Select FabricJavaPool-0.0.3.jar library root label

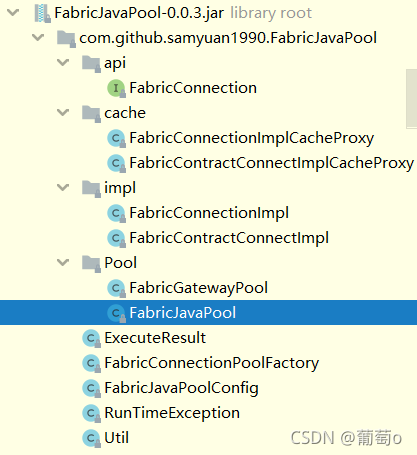click(x=183, y=13)
